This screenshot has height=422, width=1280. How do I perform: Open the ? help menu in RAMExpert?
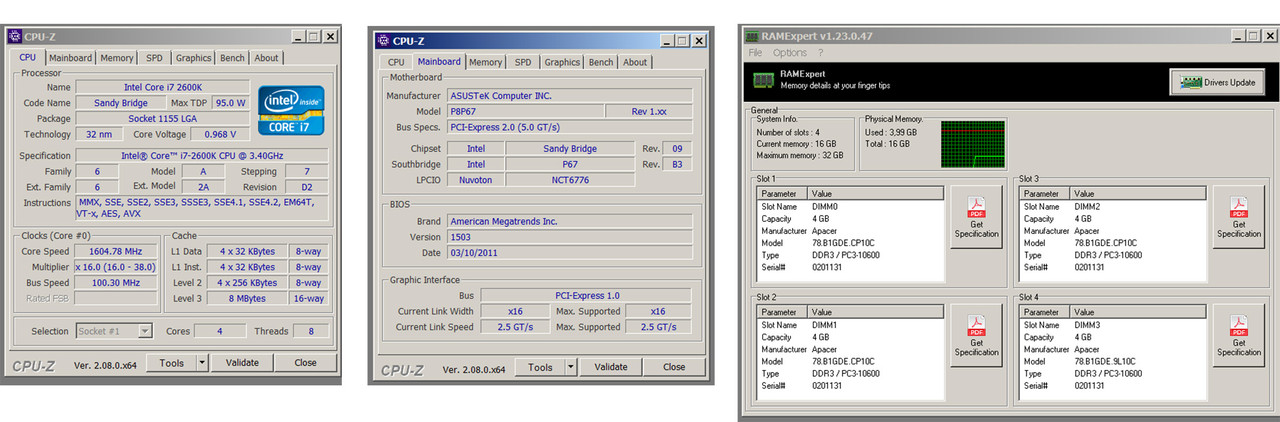[x=821, y=53]
